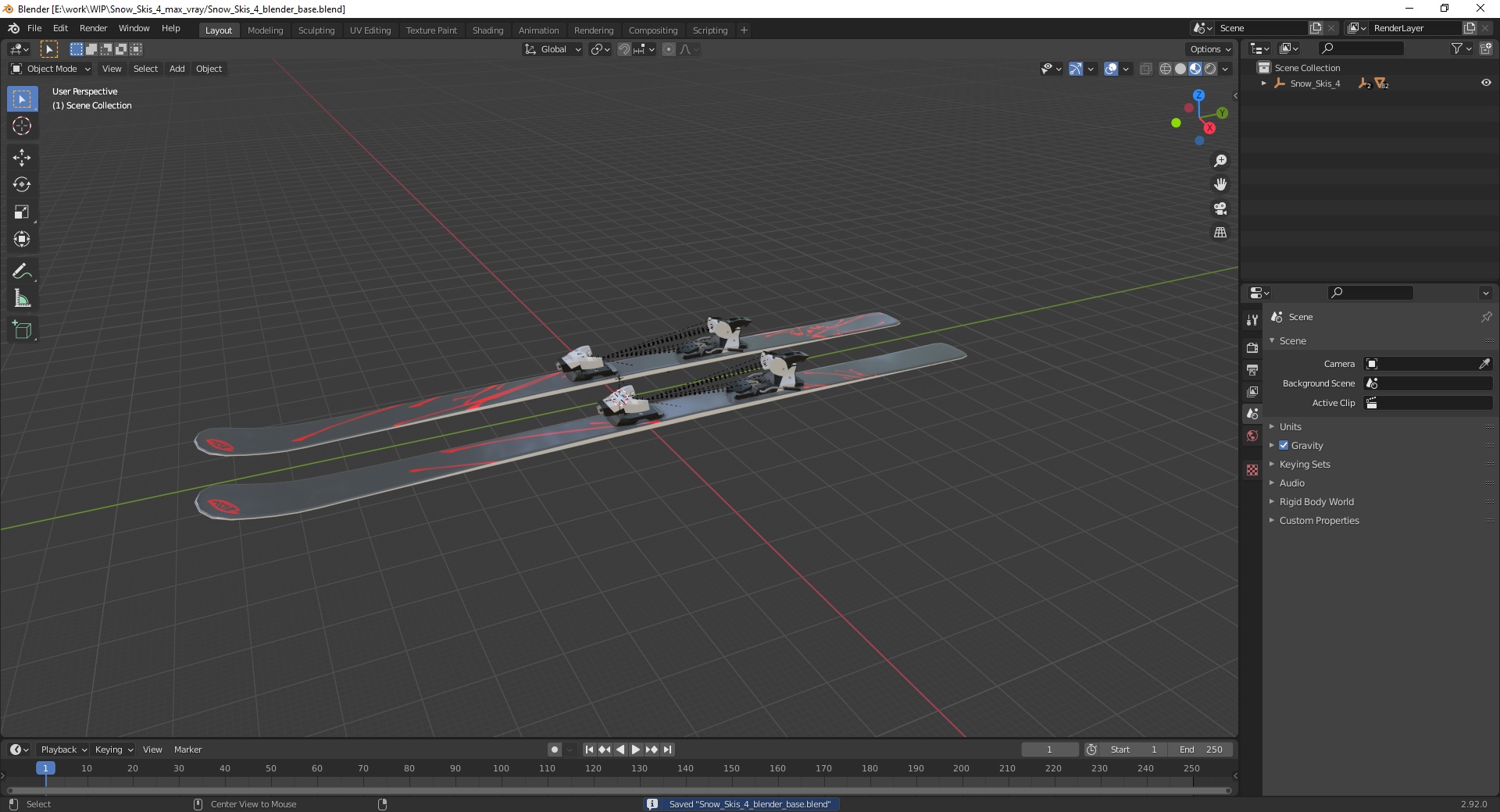Select the Rotate tool
Image resolution: width=1500 pixels, height=812 pixels.
pos(22,185)
